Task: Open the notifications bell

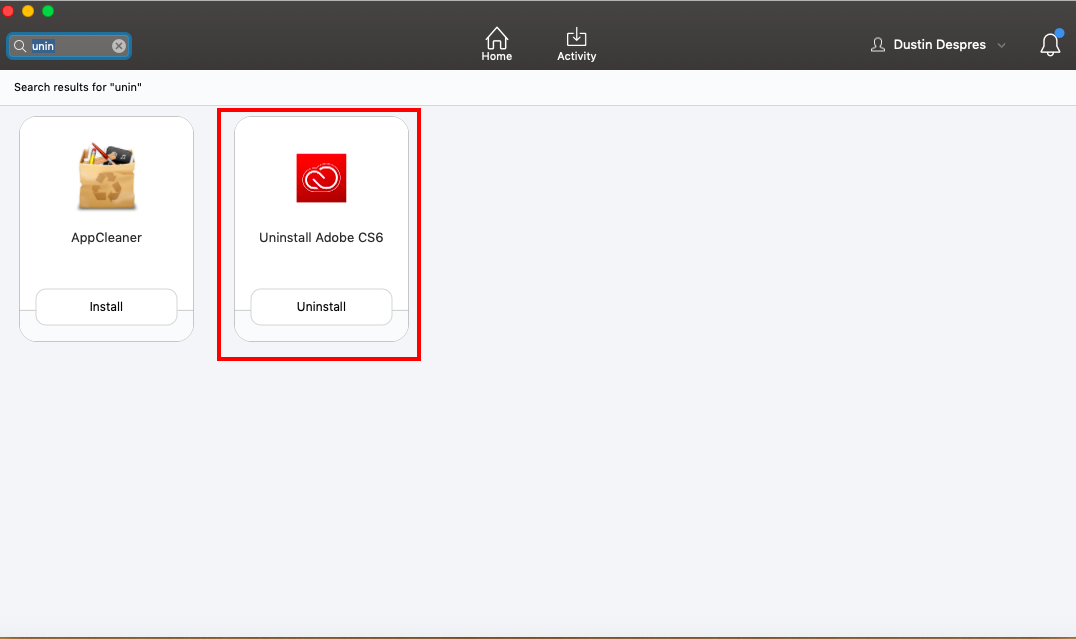Action: [x=1050, y=44]
